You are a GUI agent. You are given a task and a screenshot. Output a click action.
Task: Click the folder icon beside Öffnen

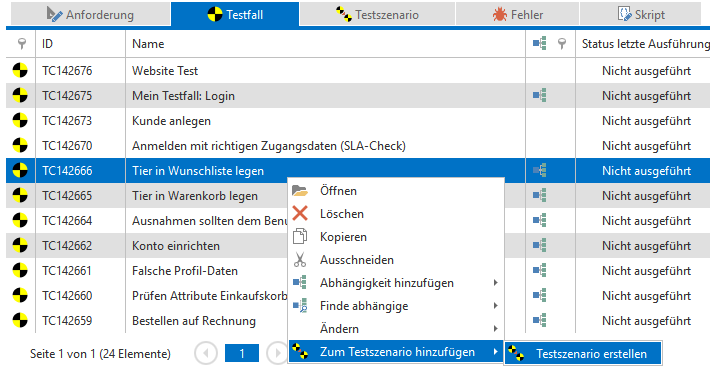point(300,191)
